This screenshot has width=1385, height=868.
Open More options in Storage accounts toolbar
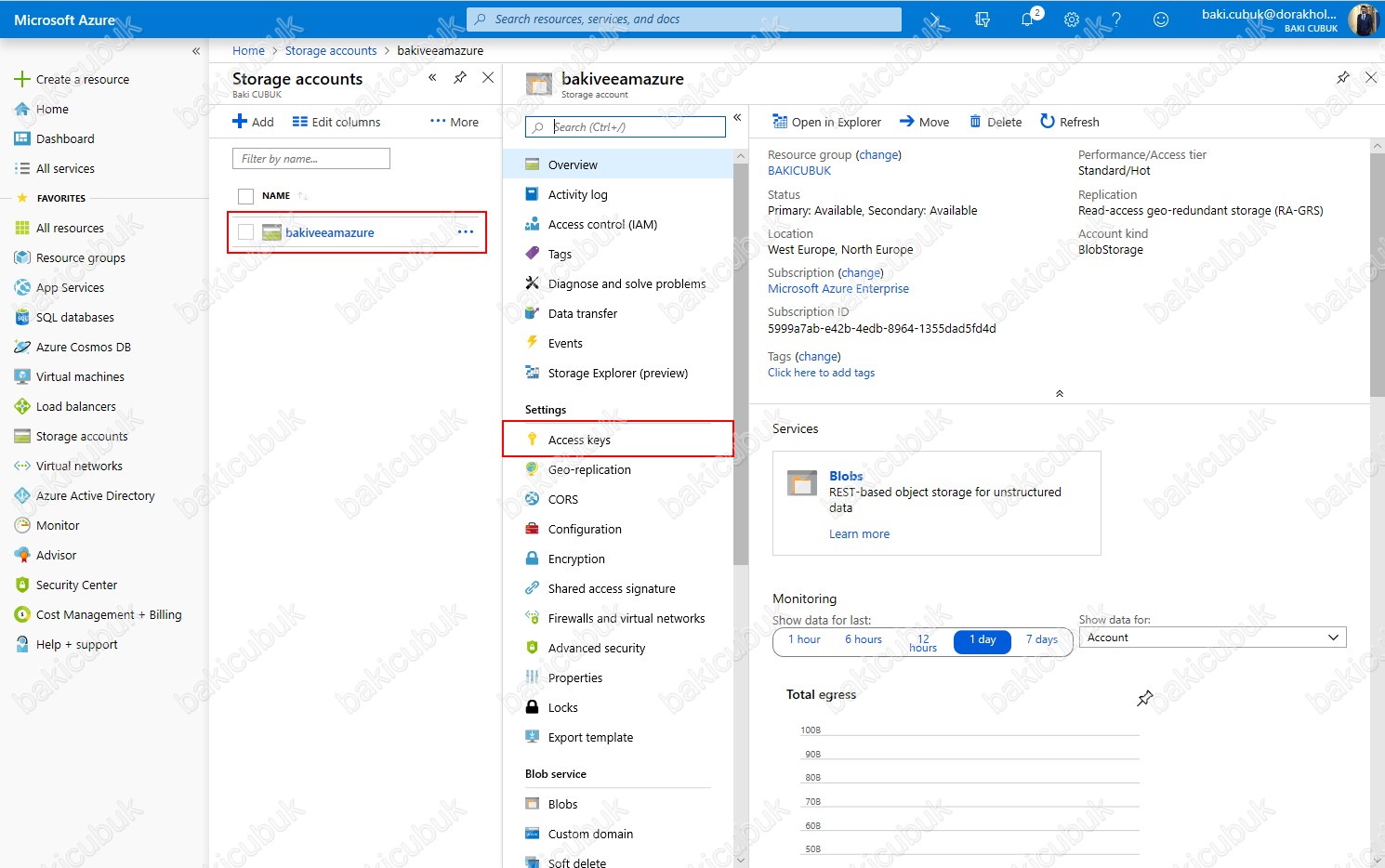[455, 122]
